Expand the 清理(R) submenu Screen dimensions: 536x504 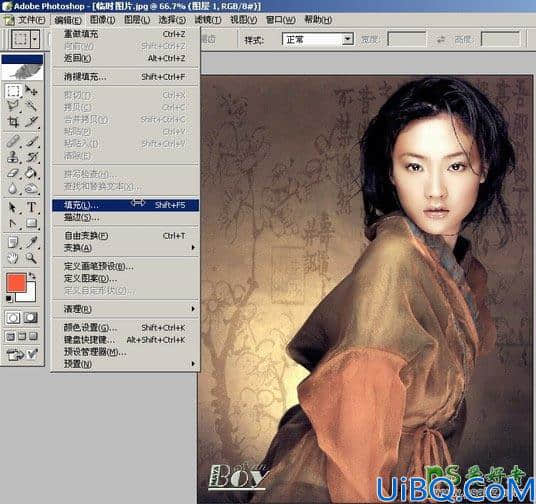point(125,309)
